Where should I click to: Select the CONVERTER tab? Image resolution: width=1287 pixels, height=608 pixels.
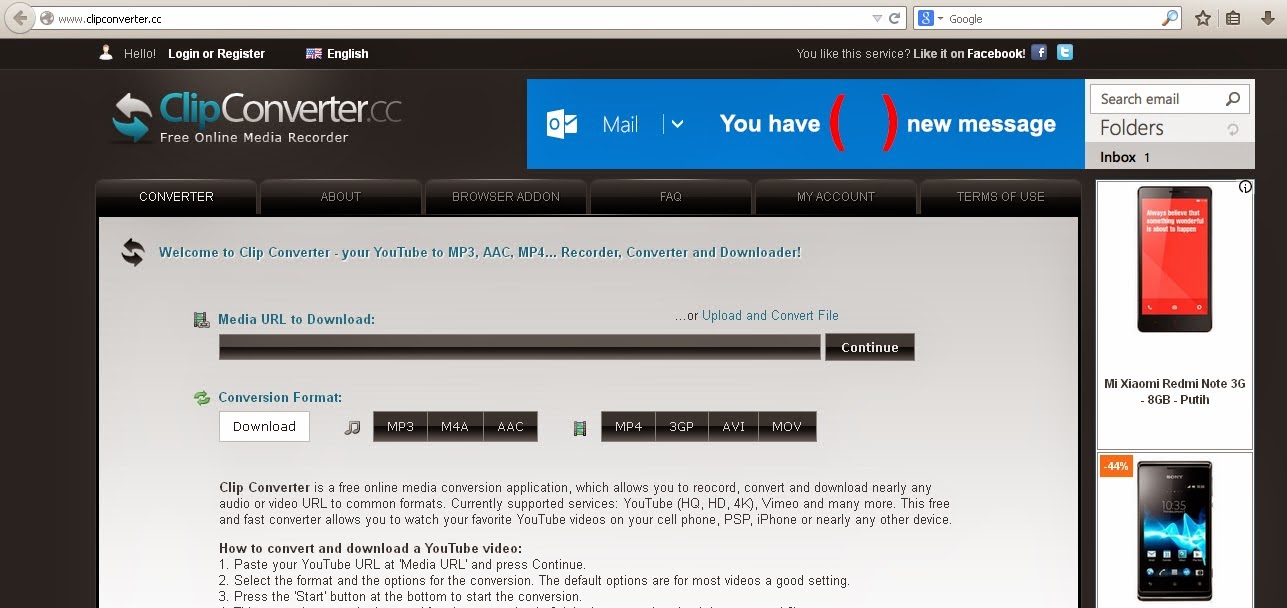point(176,197)
